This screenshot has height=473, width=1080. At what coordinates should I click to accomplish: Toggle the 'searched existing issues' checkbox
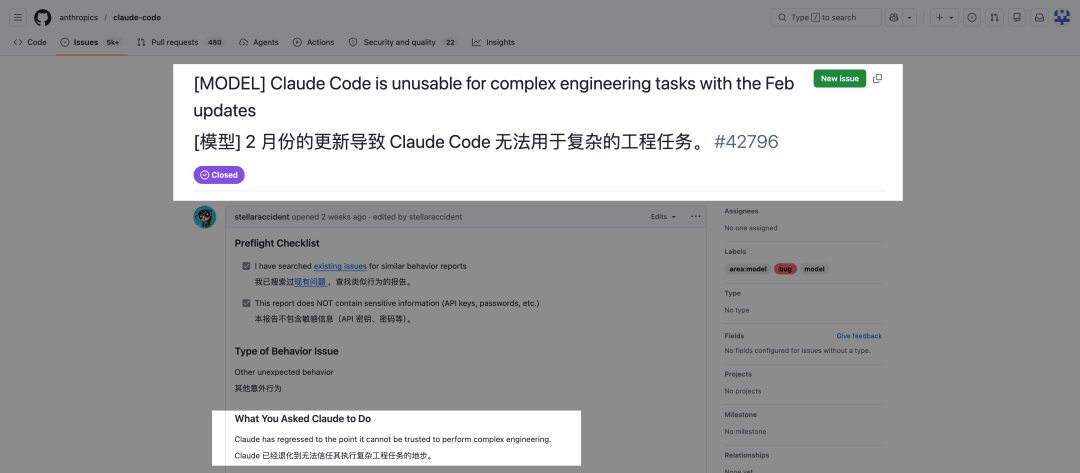coord(246,267)
